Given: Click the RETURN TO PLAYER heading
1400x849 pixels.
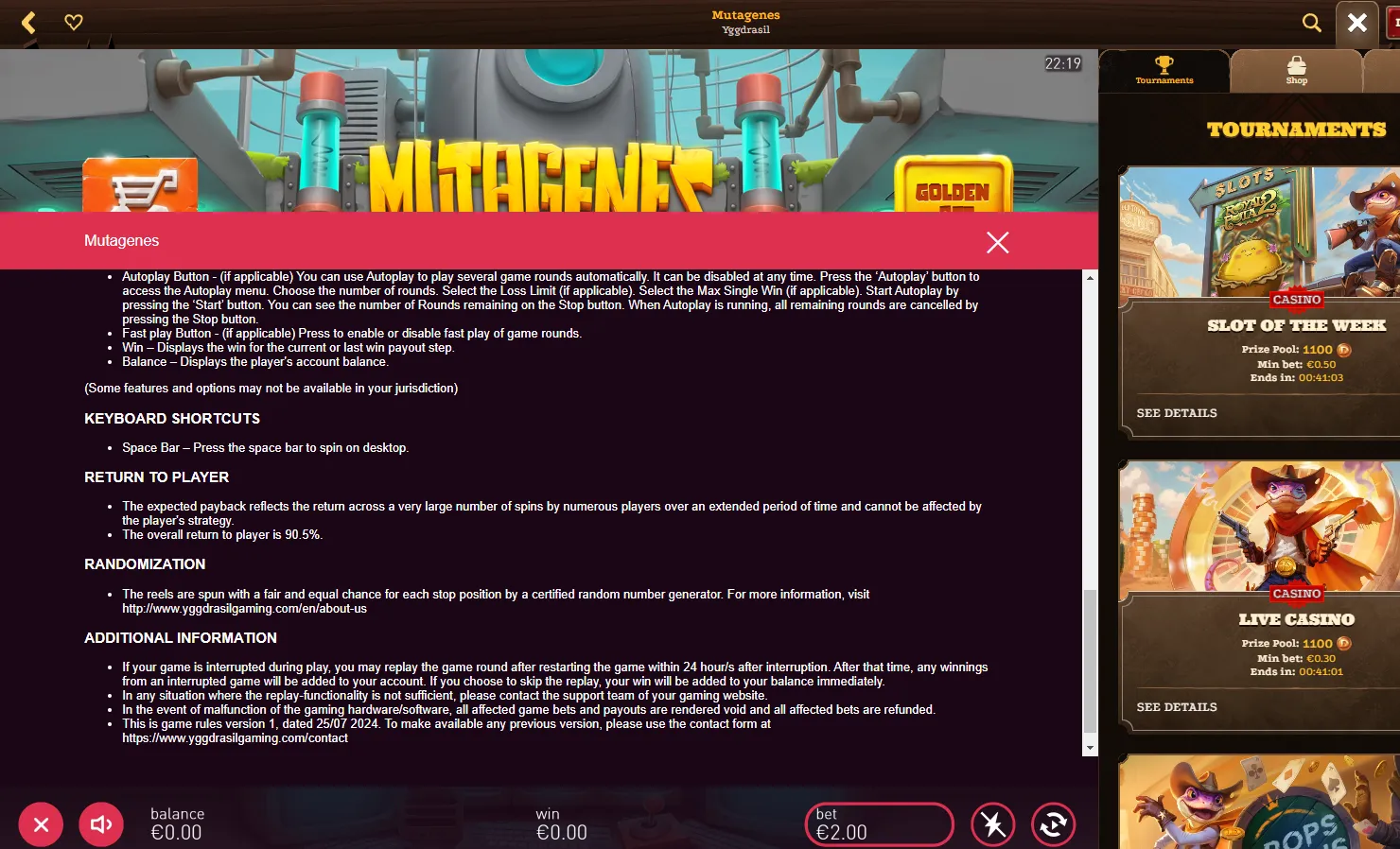Looking at the screenshot, I should 156,477.
